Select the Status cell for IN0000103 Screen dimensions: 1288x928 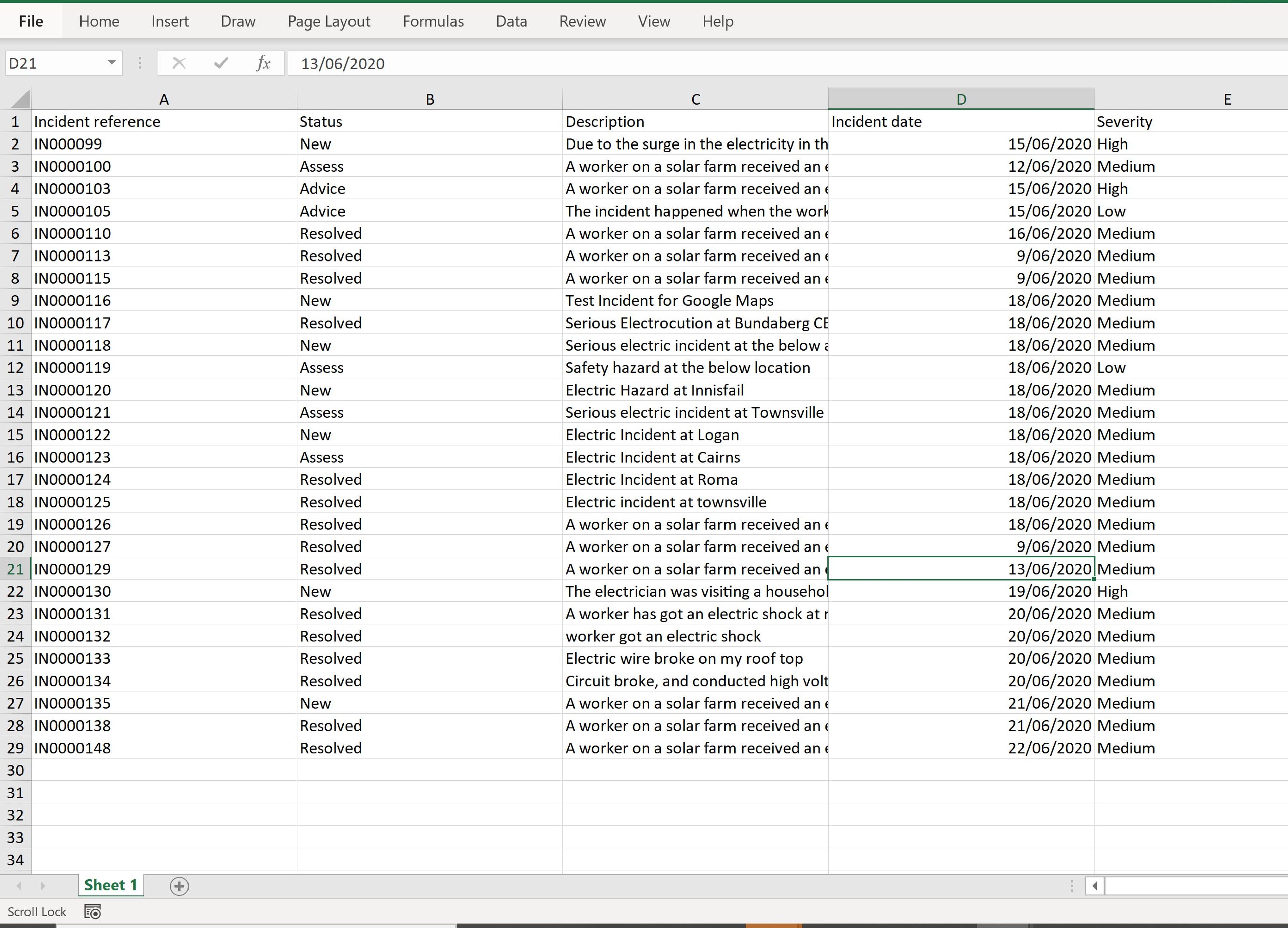(x=430, y=188)
